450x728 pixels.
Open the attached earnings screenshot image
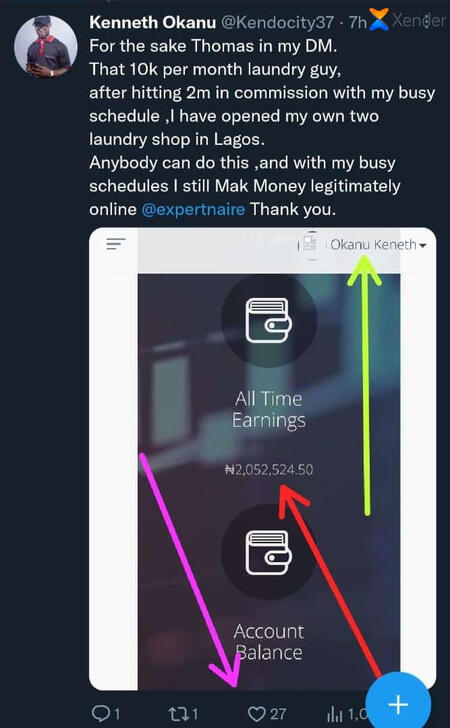click(x=262, y=459)
